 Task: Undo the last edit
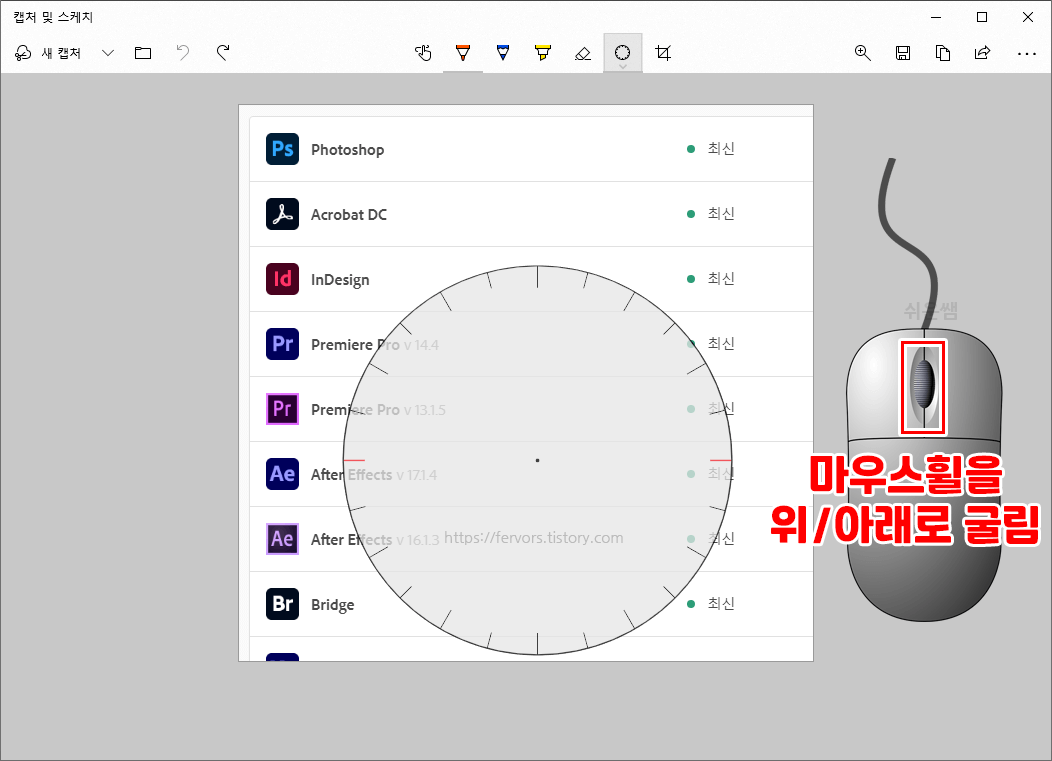(x=182, y=53)
